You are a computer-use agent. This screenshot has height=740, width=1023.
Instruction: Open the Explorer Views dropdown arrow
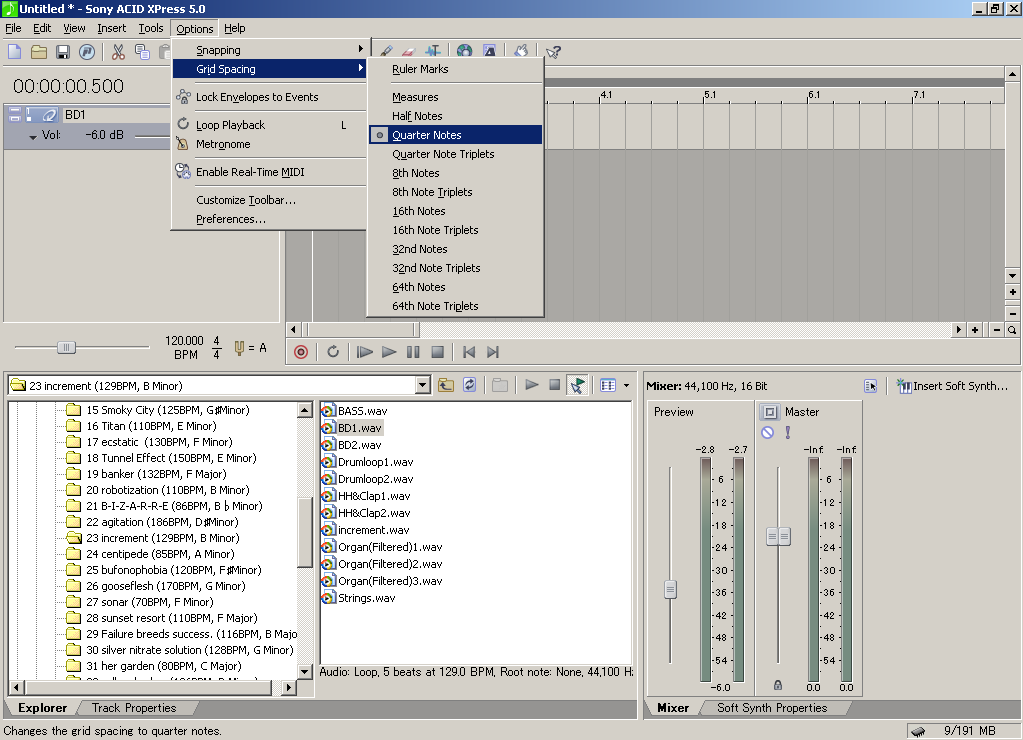(626, 386)
